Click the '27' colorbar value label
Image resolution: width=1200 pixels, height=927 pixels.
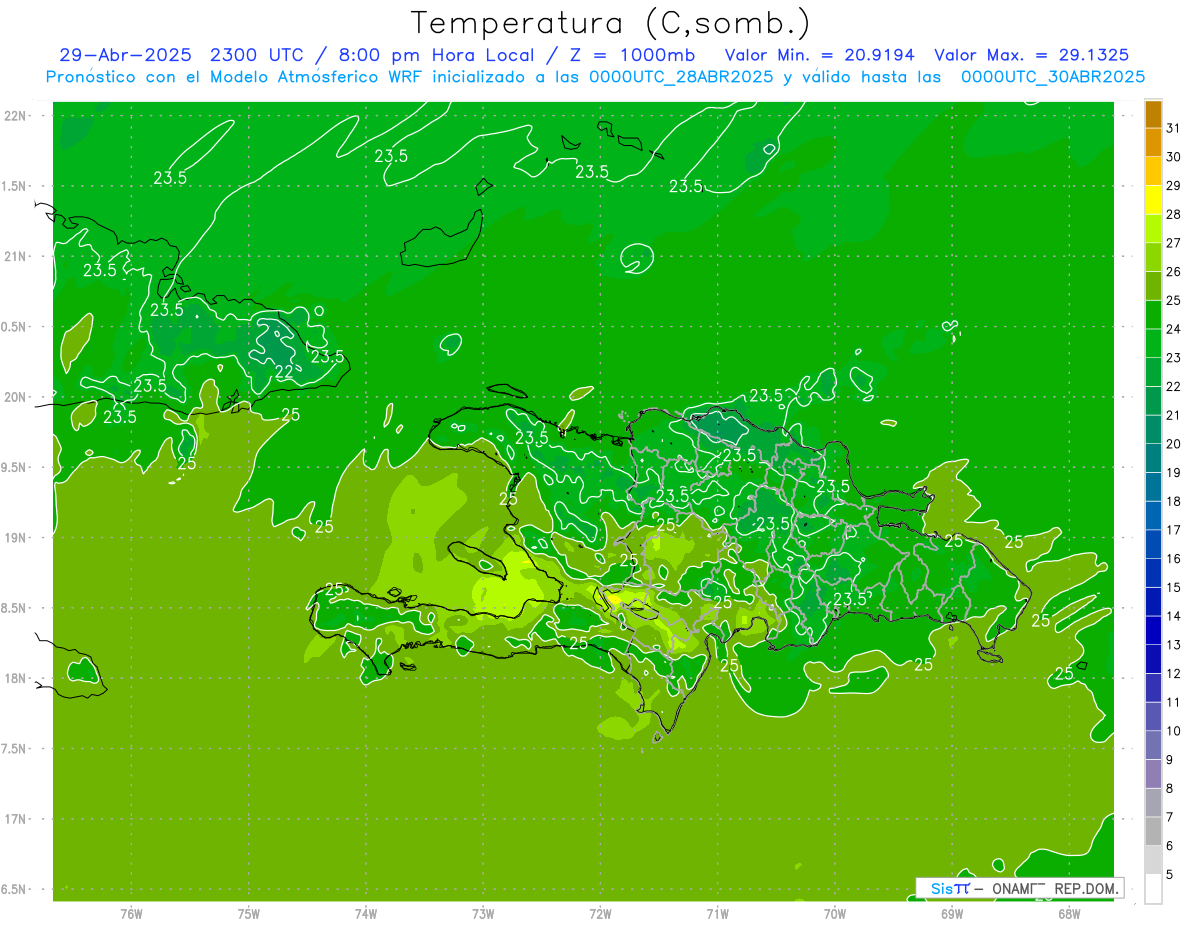(x=1174, y=243)
